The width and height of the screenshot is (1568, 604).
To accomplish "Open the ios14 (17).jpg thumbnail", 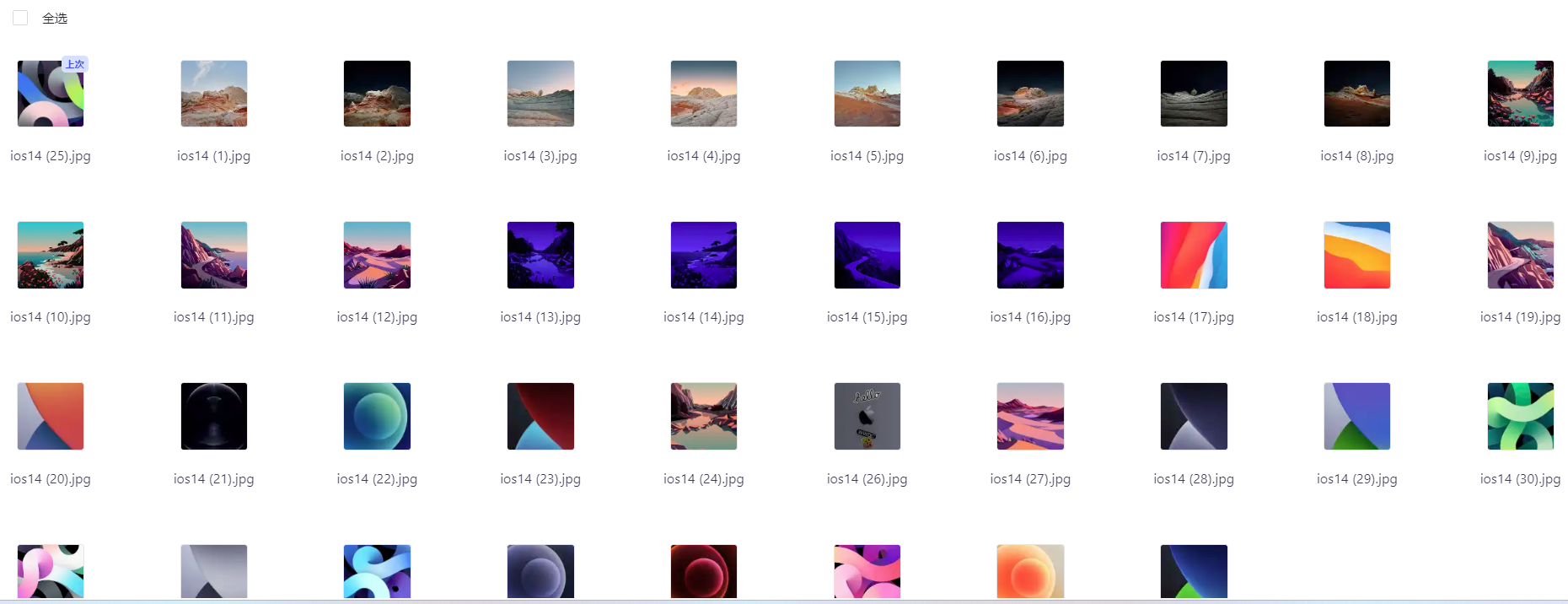I will [x=1194, y=255].
